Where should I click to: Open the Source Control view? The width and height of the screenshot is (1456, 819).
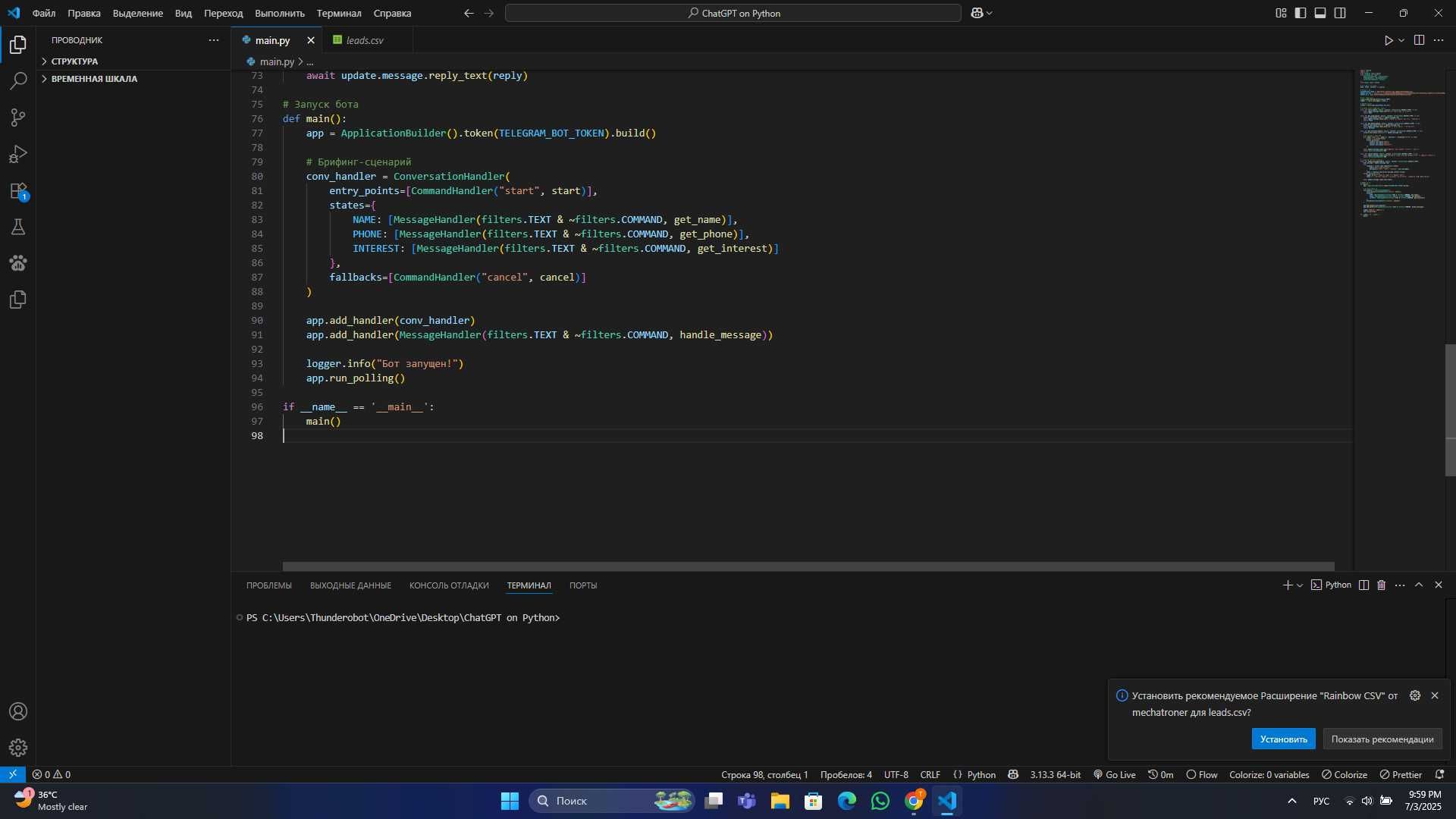coord(18,118)
